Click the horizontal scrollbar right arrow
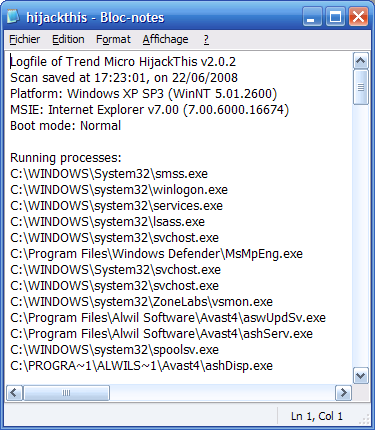Viewport: 375px width, 430px height. pyautogui.click(x=343, y=393)
